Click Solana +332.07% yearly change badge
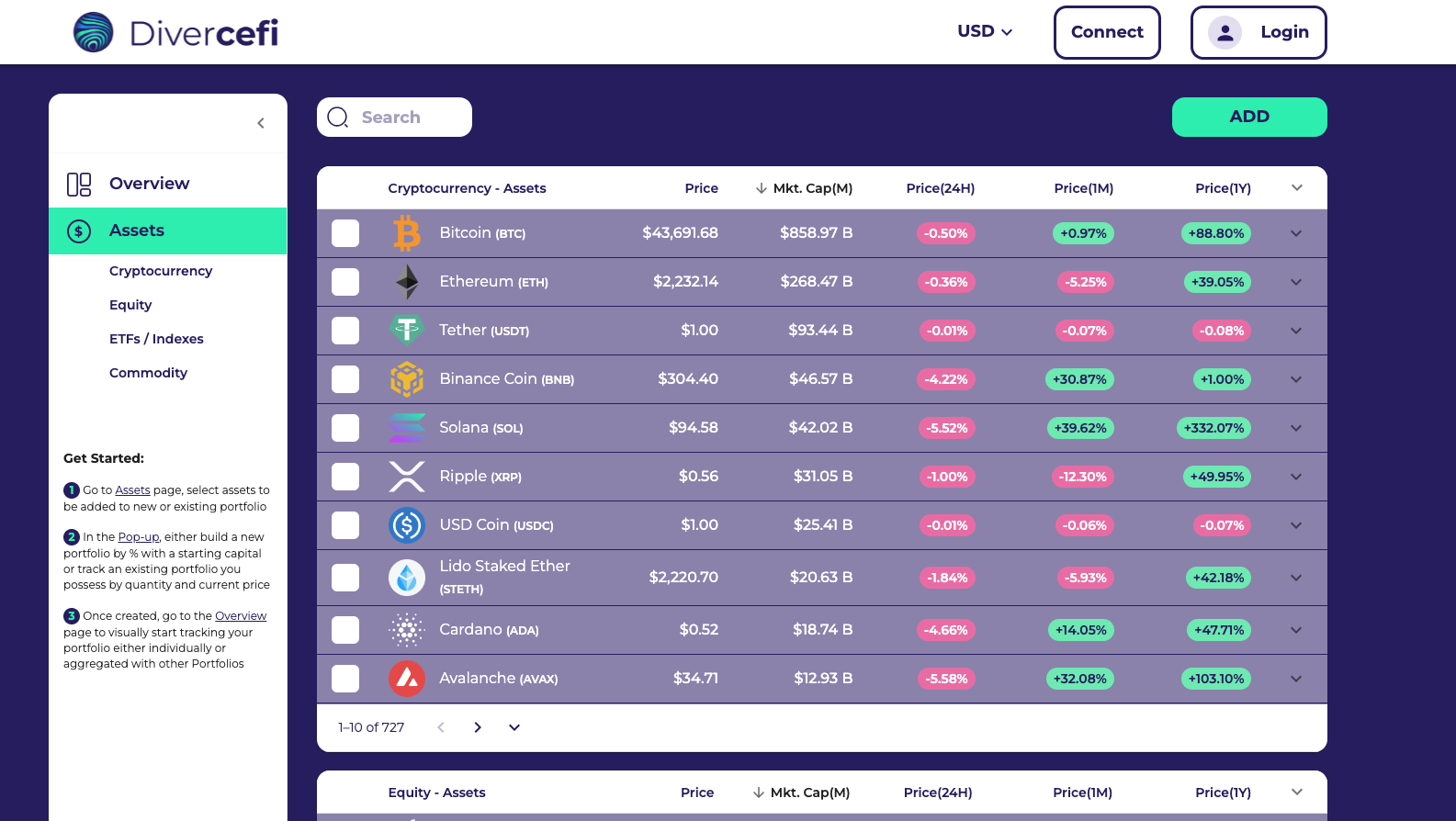Viewport: 1456px width, 821px height. pyautogui.click(x=1213, y=428)
